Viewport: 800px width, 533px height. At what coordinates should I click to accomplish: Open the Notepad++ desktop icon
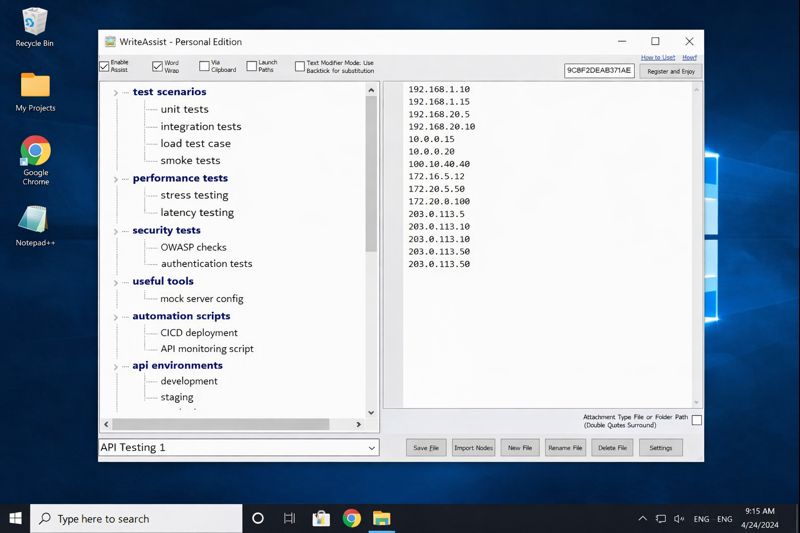click(35, 220)
